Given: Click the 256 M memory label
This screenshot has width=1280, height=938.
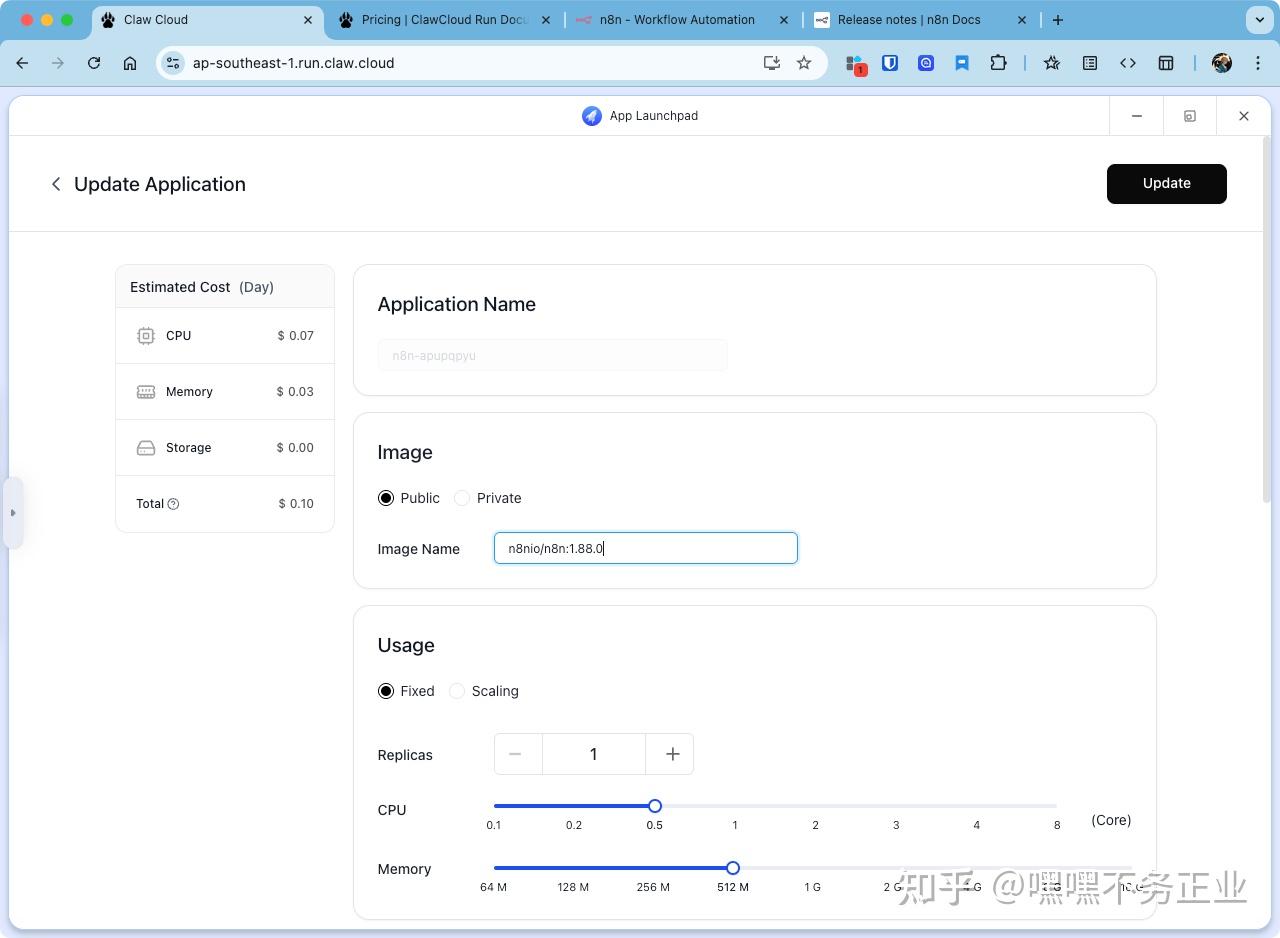Looking at the screenshot, I should (653, 887).
